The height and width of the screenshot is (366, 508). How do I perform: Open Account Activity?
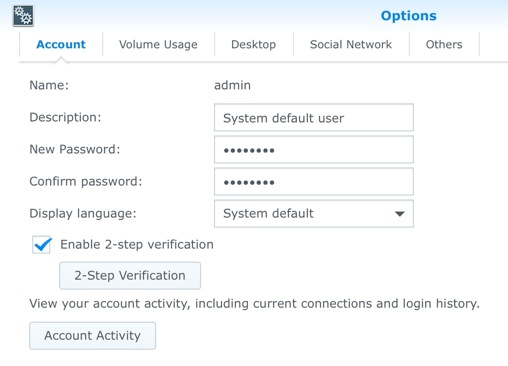point(92,336)
